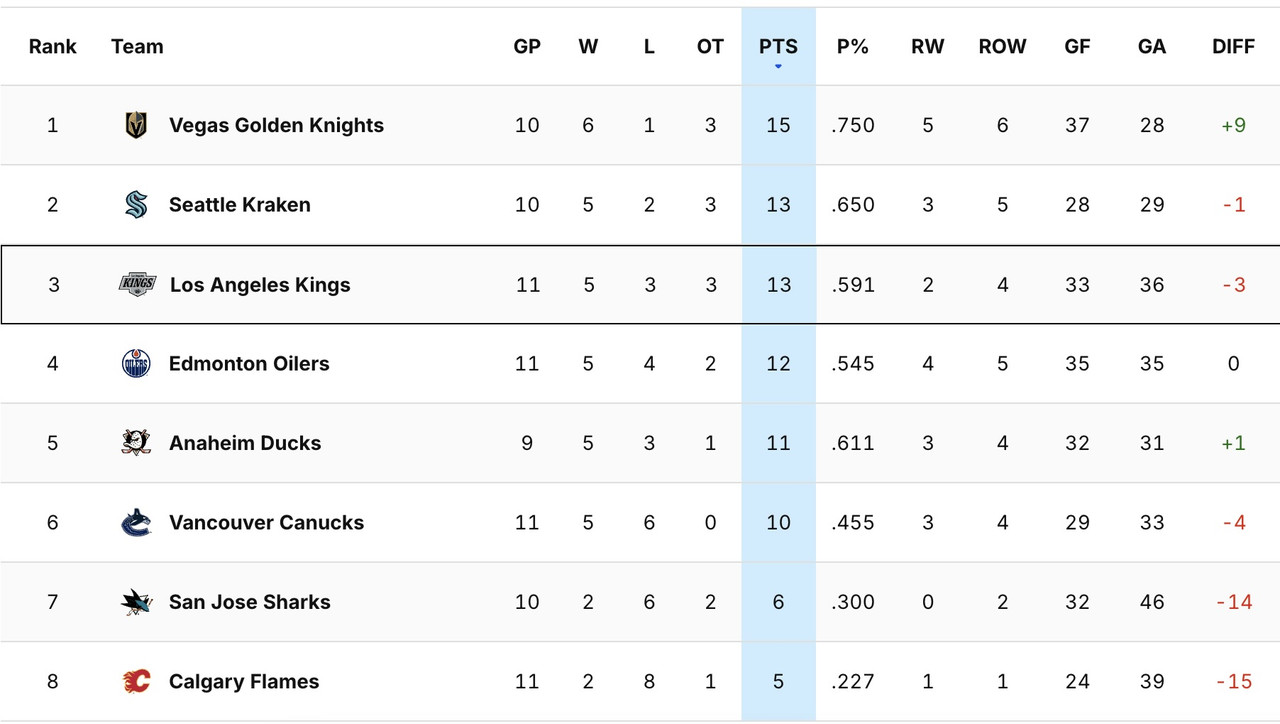Select the Rank column header
Image resolution: width=1280 pixels, height=724 pixels.
52,46
